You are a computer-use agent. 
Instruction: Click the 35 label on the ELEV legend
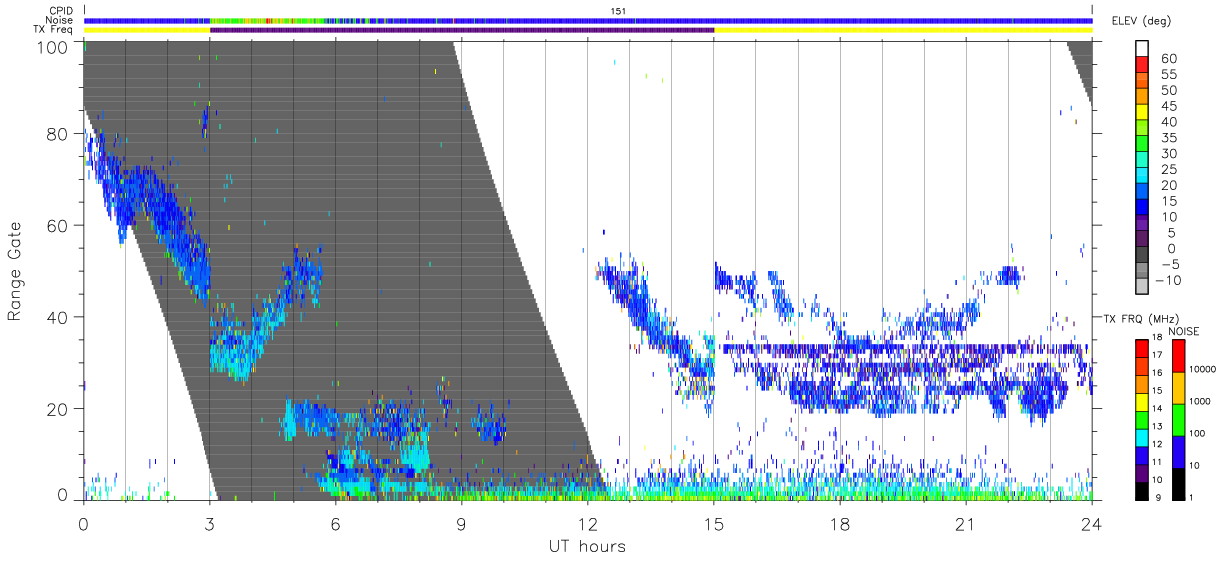click(1169, 138)
